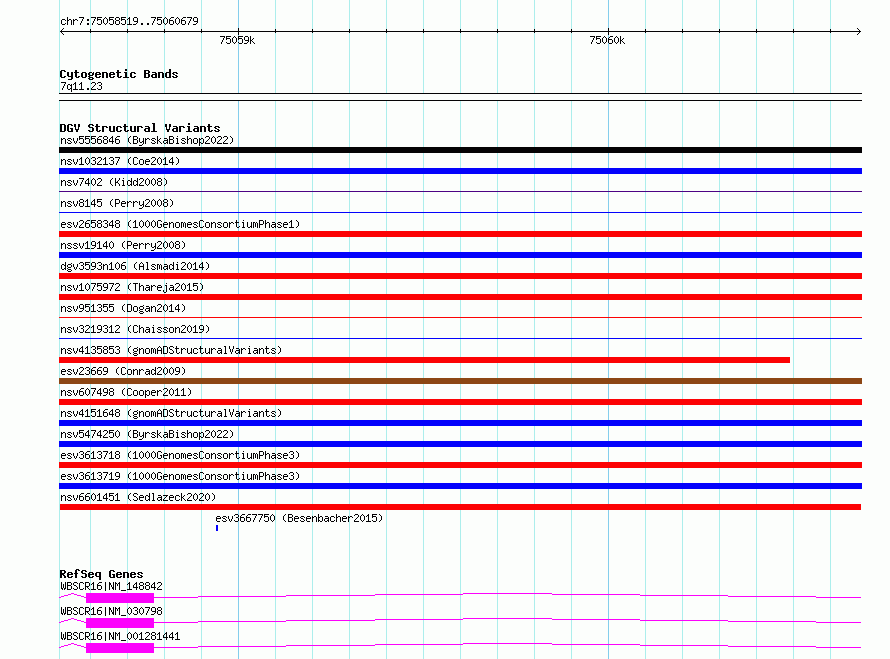890x659 pixels.
Task: Click the red esv3613718 variant bar
Action: pos(460,465)
